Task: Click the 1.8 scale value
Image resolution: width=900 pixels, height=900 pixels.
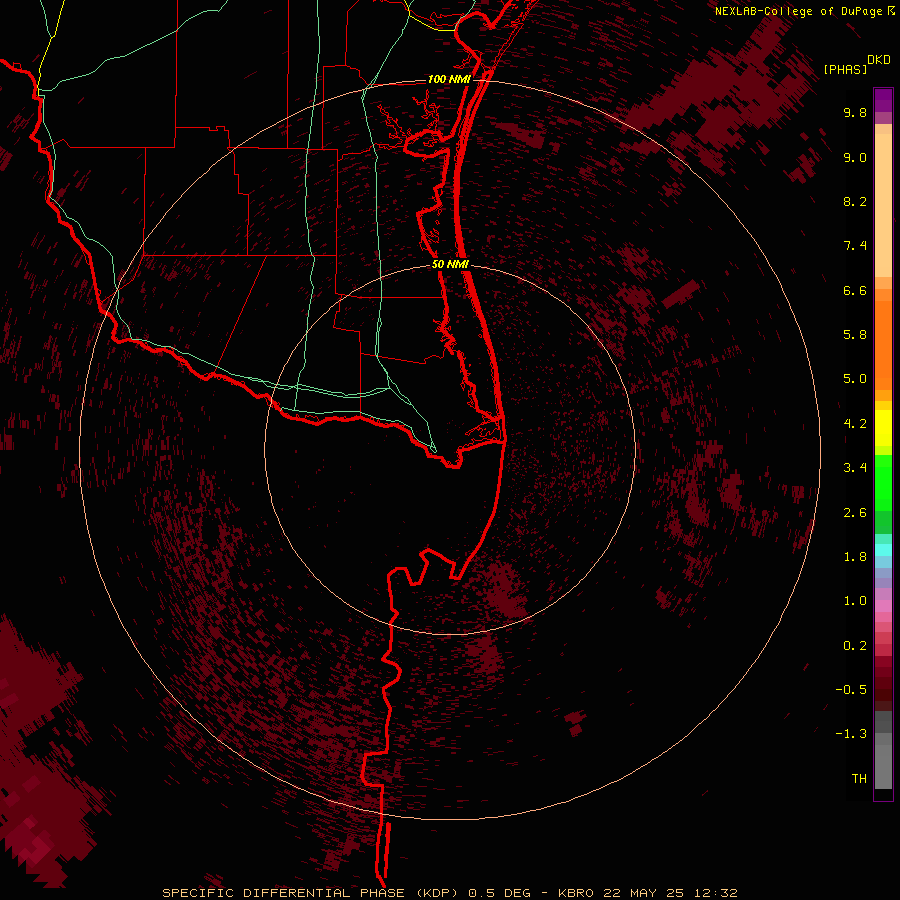Action: click(x=855, y=557)
